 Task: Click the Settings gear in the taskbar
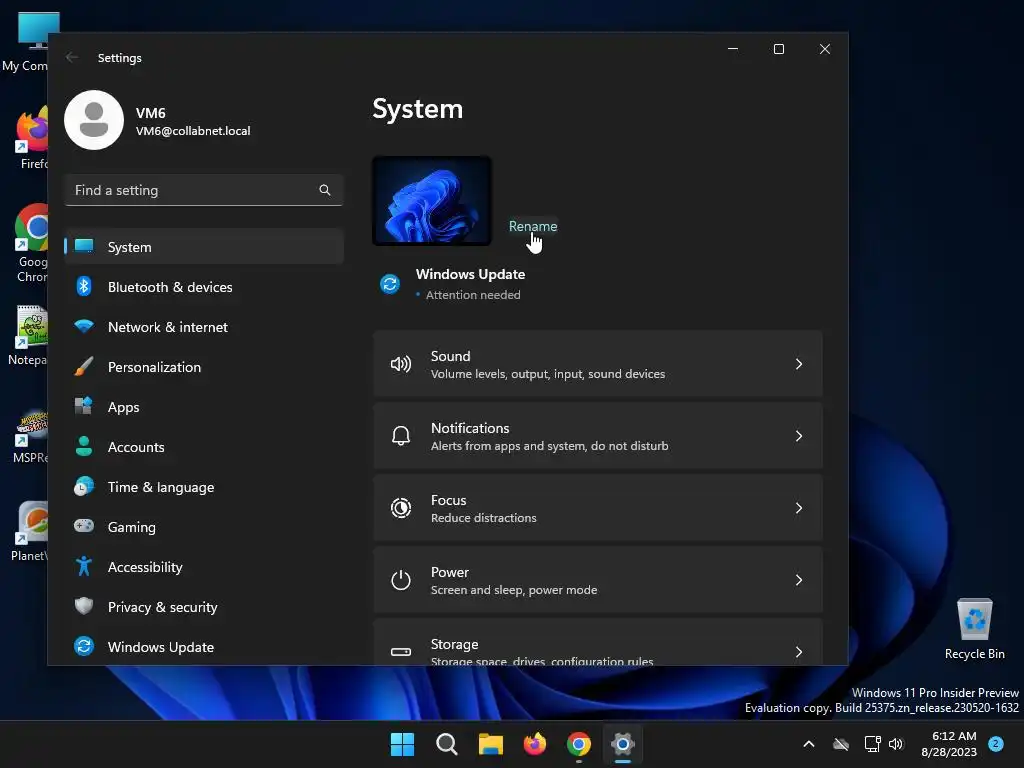623,744
